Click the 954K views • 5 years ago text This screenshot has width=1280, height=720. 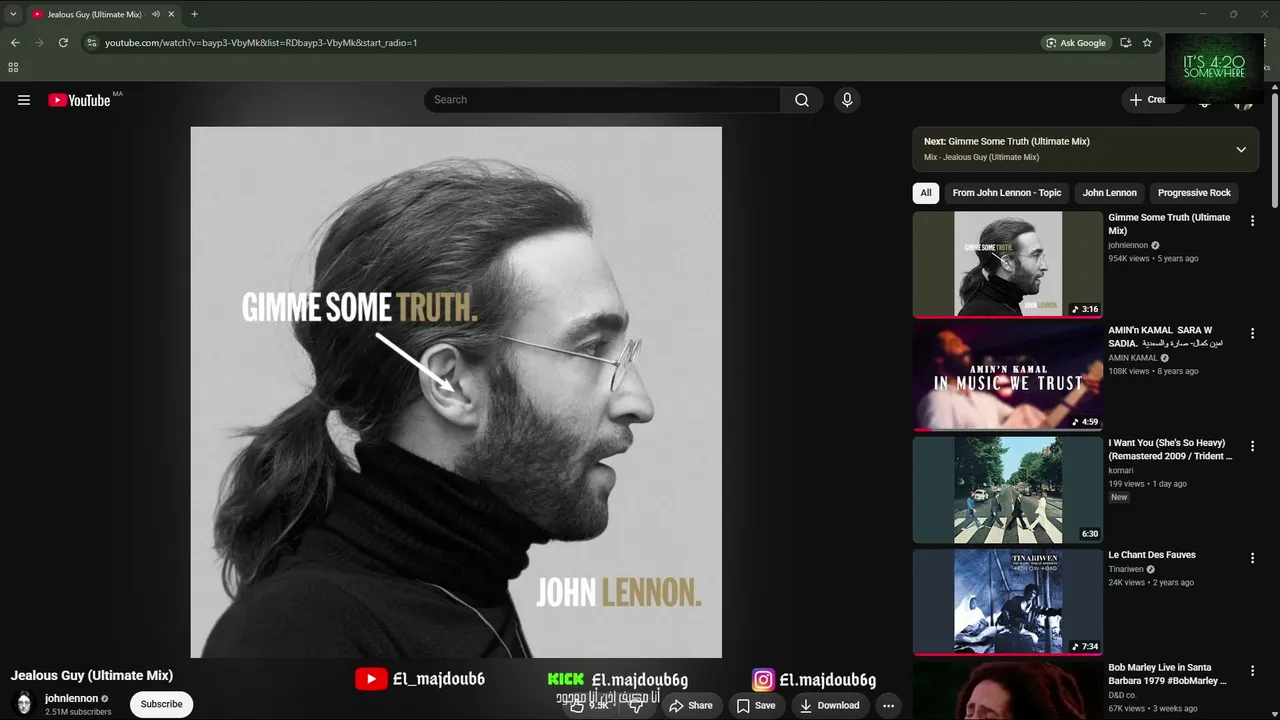[1153, 259]
